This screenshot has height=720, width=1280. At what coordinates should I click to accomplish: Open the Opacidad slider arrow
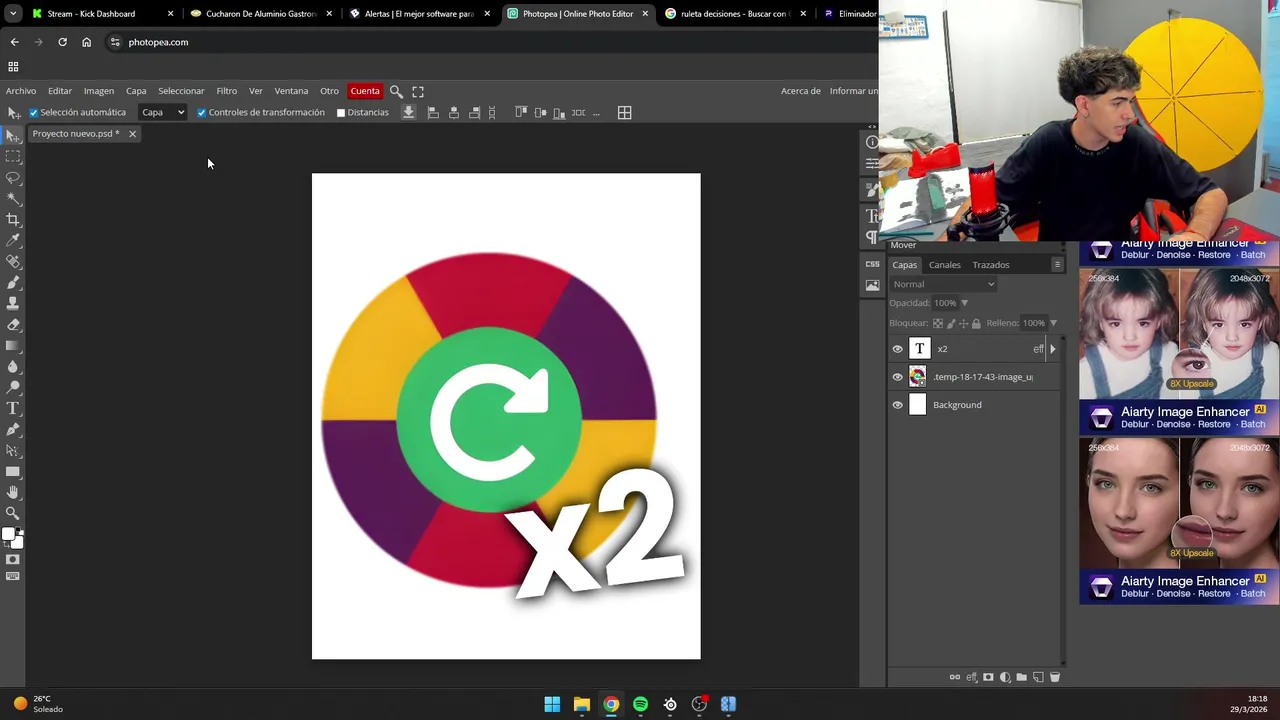964,303
